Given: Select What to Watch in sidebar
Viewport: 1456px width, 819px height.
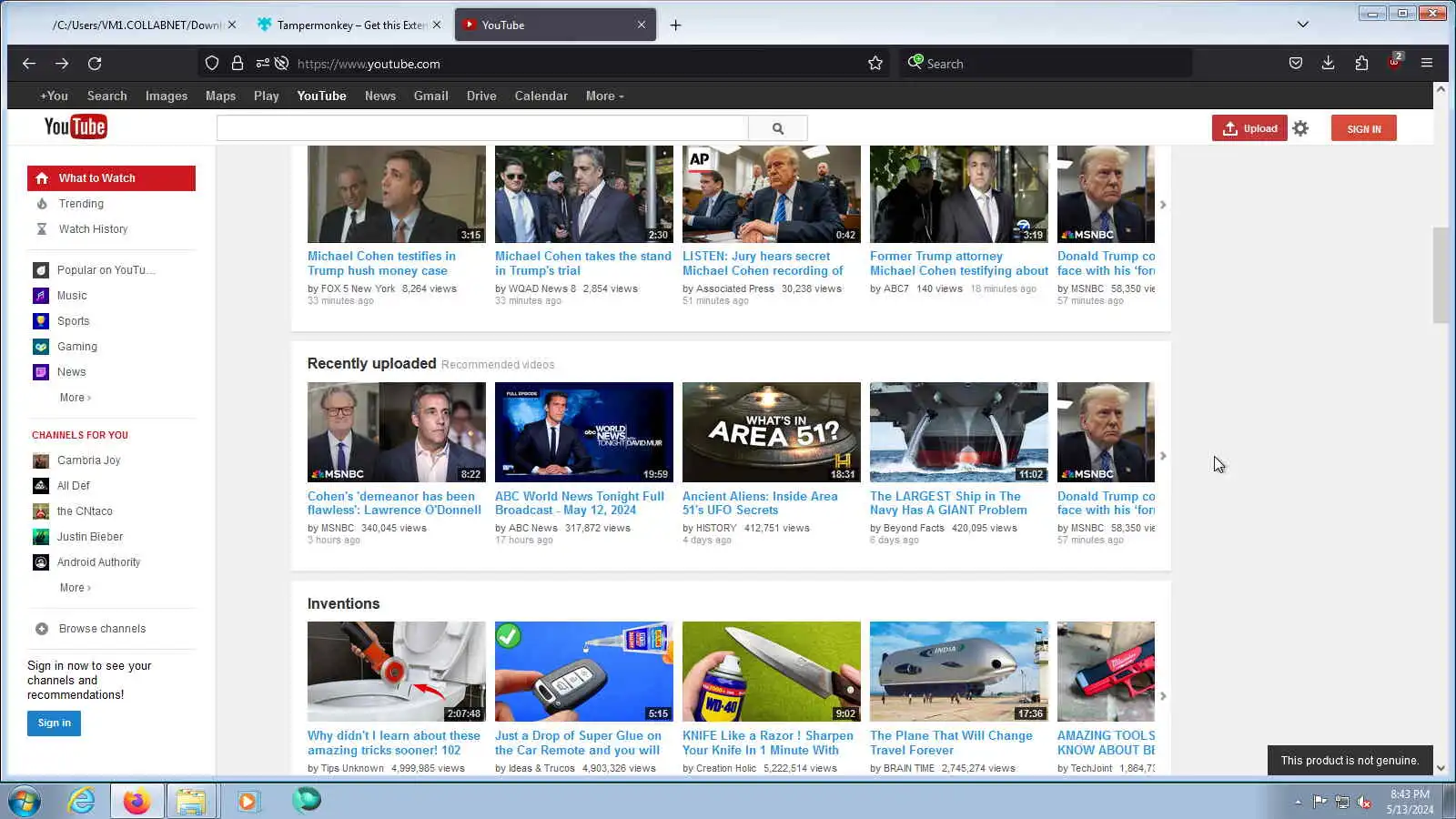Looking at the screenshot, I should tap(111, 178).
